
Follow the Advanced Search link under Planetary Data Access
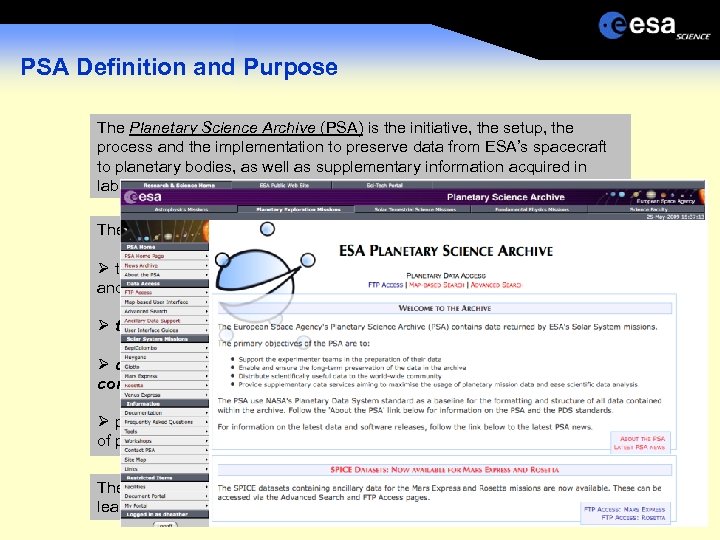(x=496, y=285)
